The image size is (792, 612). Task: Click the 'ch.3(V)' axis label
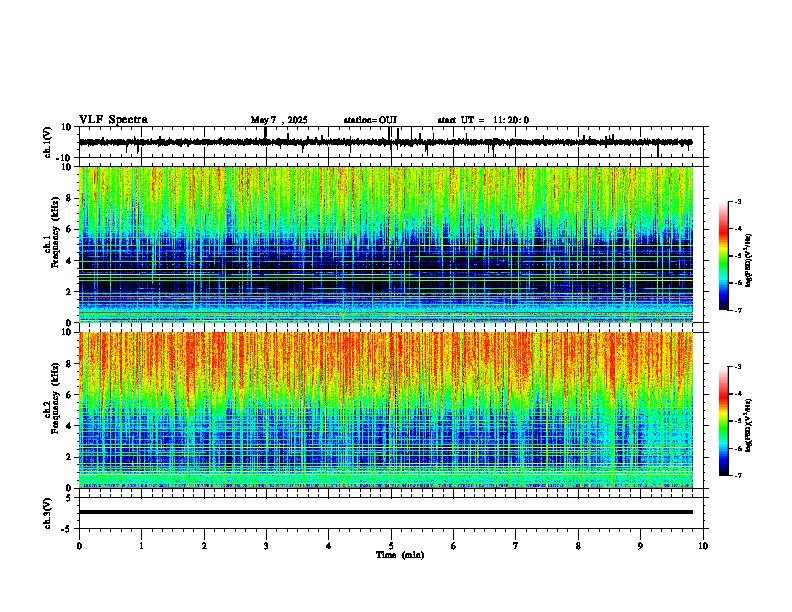click(x=47, y=514)
